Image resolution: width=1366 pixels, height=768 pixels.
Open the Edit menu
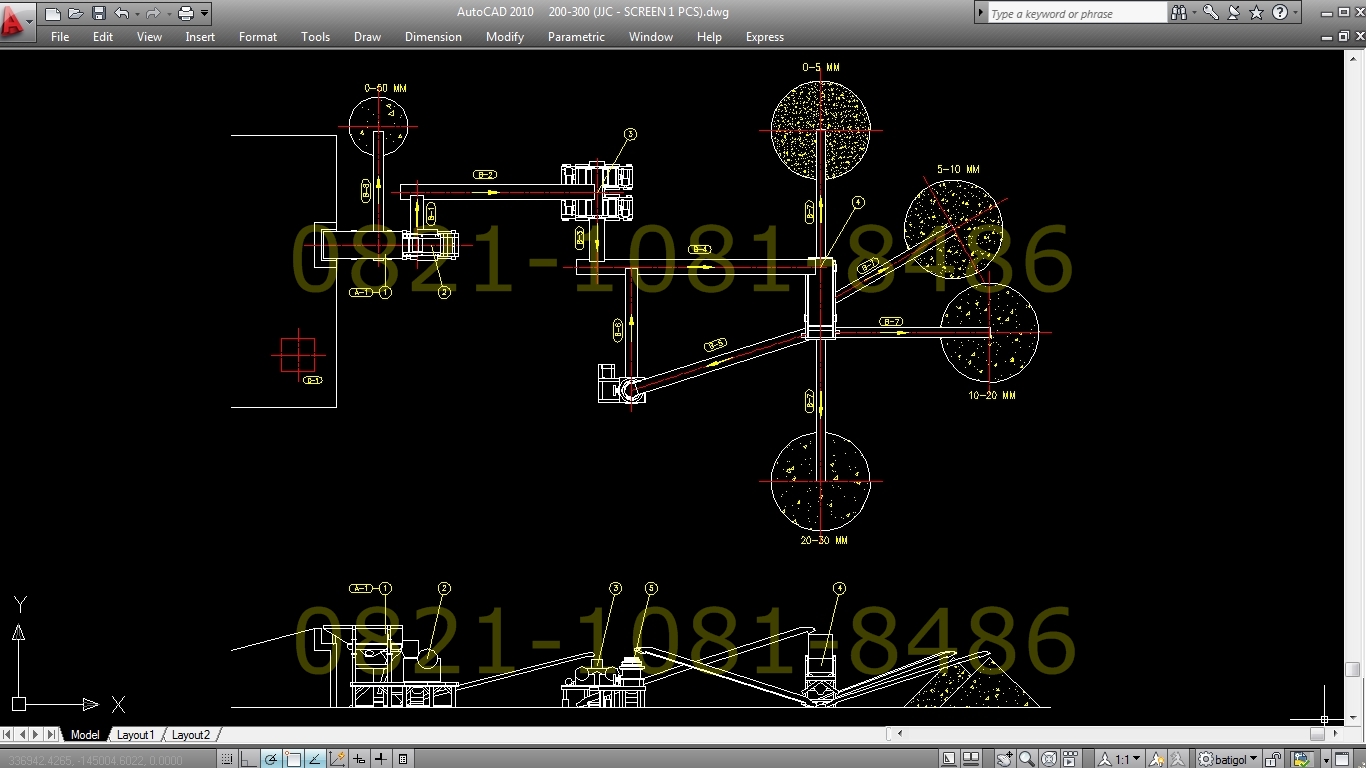click(103, 37)
